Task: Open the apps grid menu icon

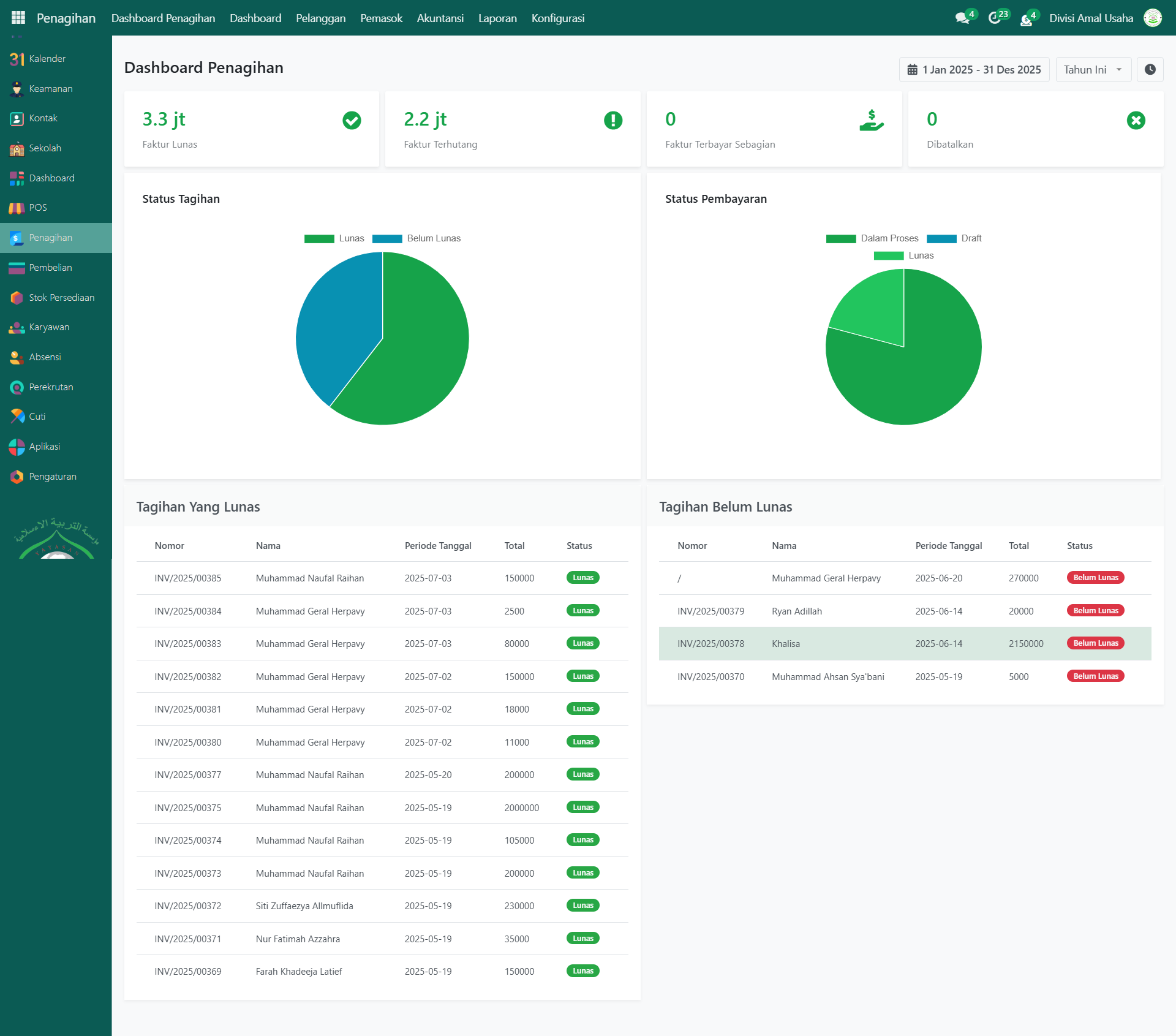Action: point(18,18)
